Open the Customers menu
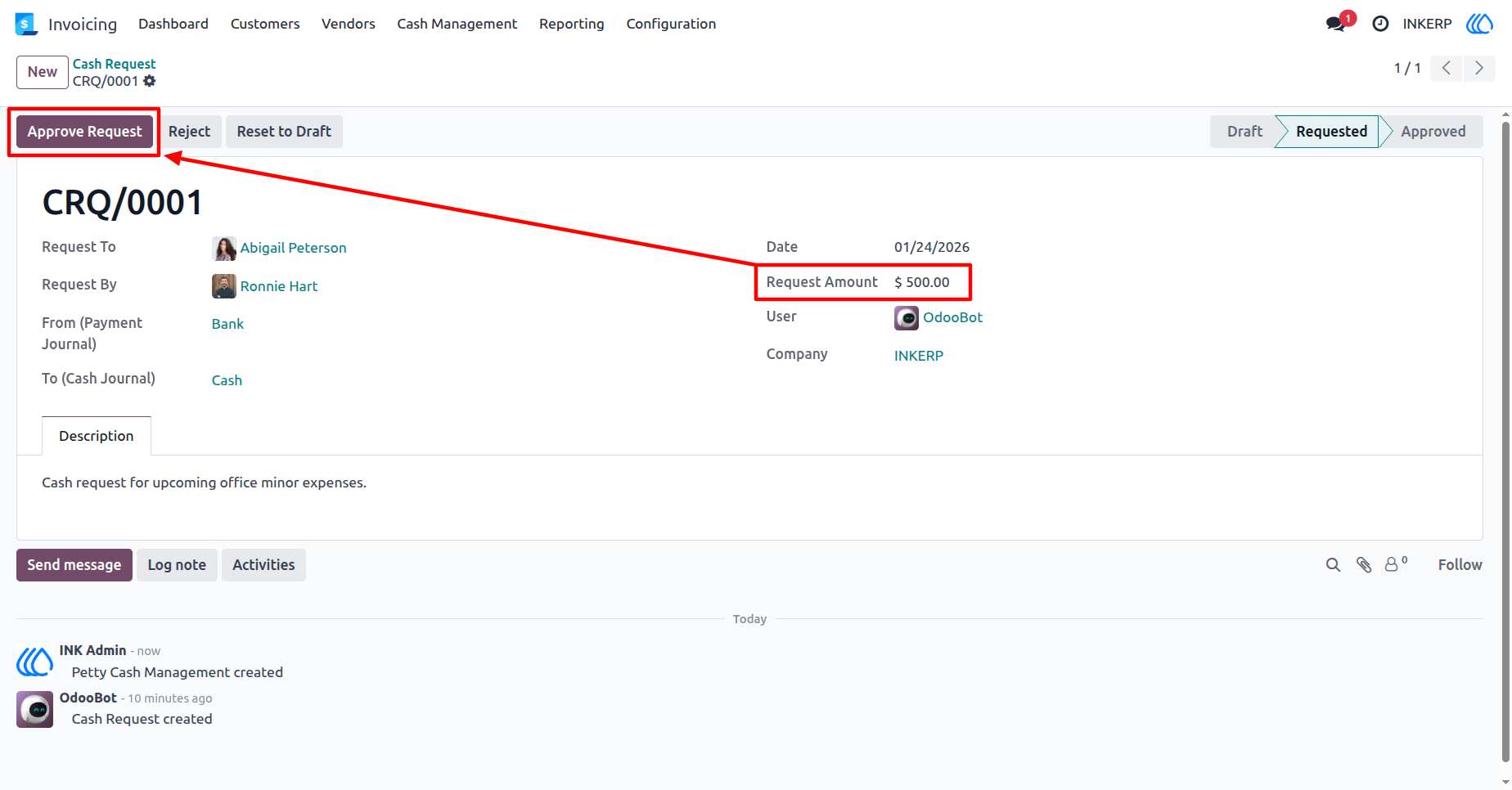Image resolution: width=1512 pixels, height=790 pixels. (x=265, y=24)
